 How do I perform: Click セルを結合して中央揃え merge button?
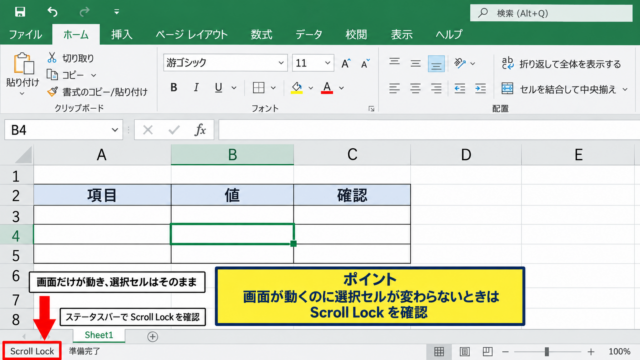(559, 89)
